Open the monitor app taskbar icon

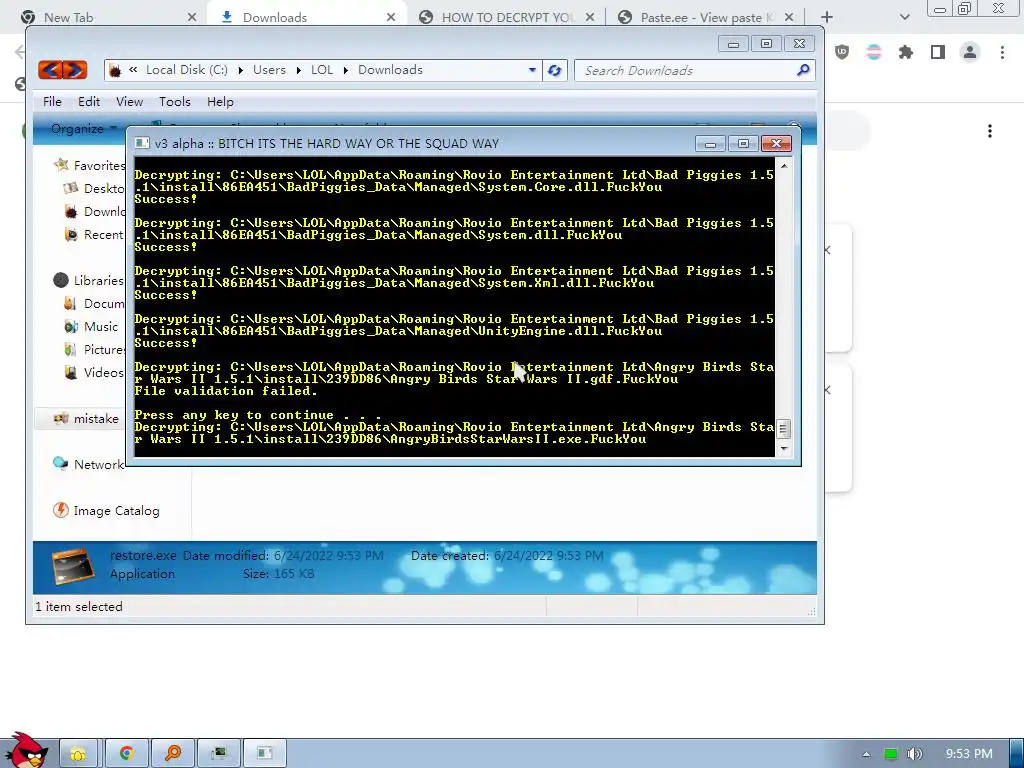click(219, 754)
